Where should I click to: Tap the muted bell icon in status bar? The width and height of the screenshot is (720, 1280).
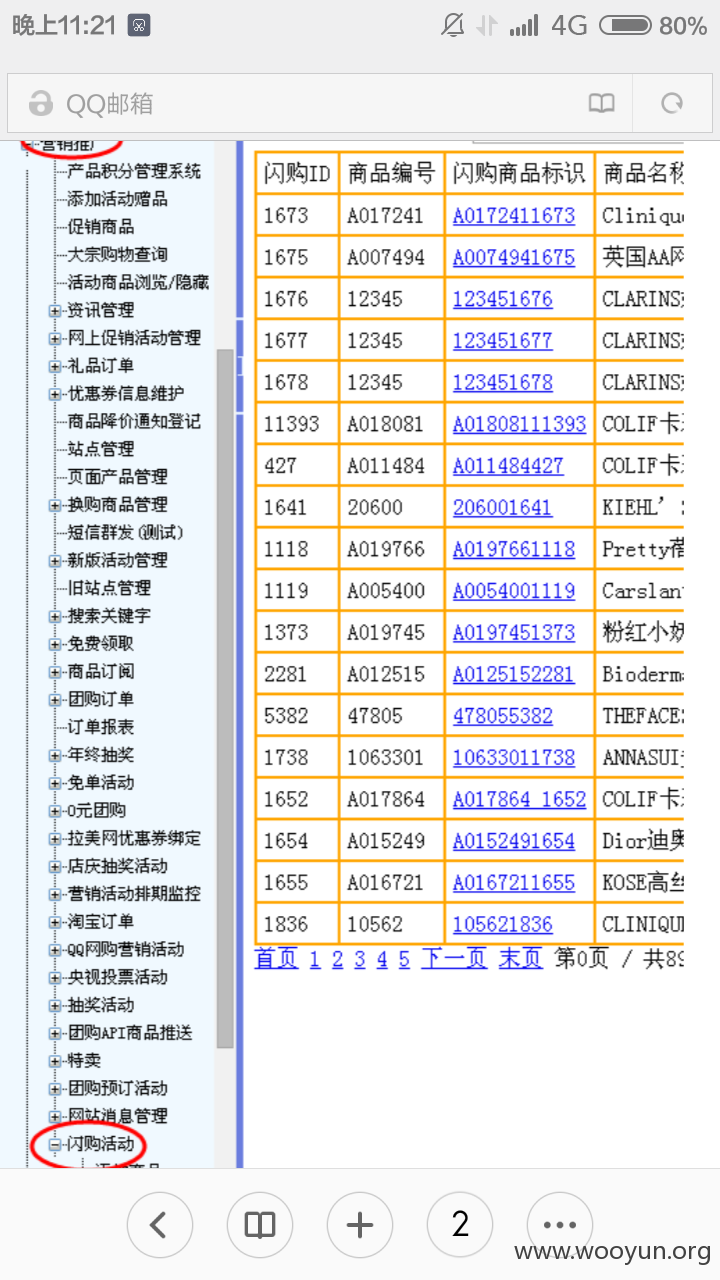click(452, 26)
